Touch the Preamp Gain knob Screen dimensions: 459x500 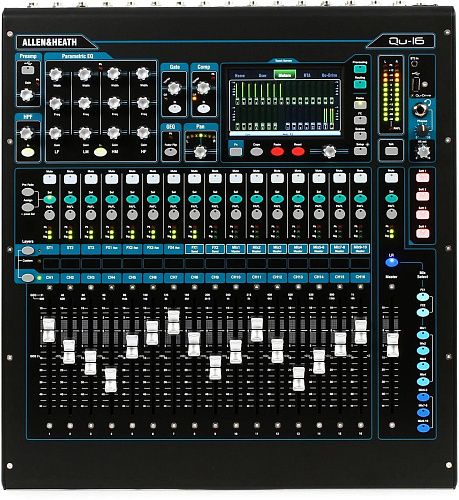click(27, 95)
